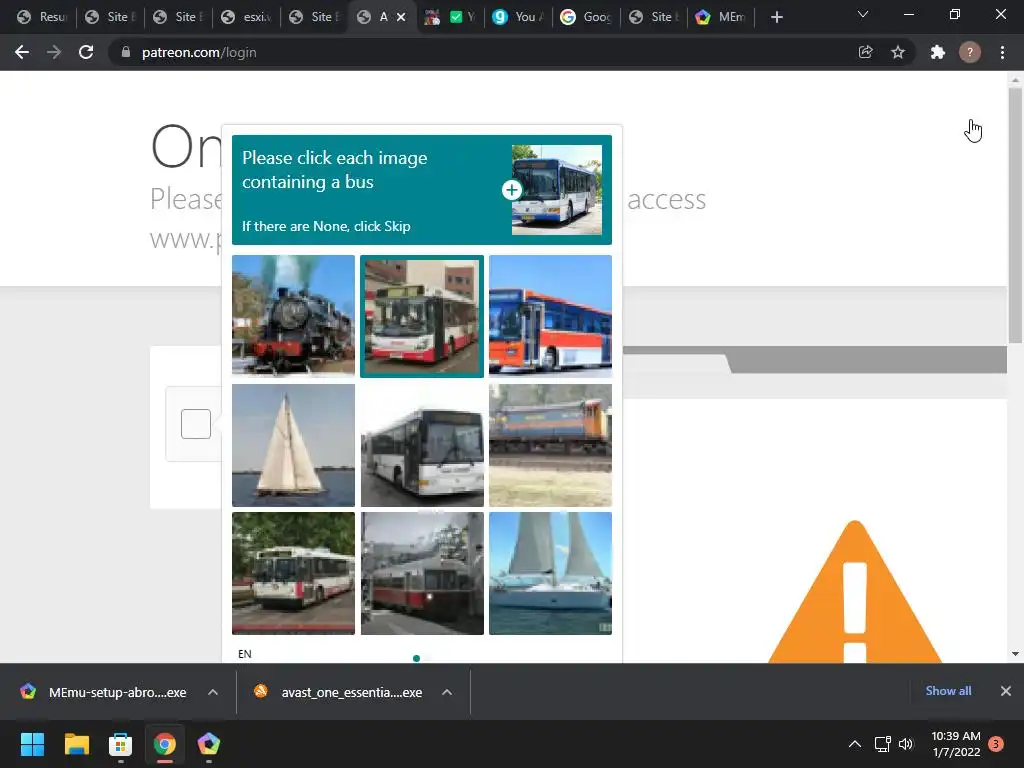Open the volume tray icon

906,744
